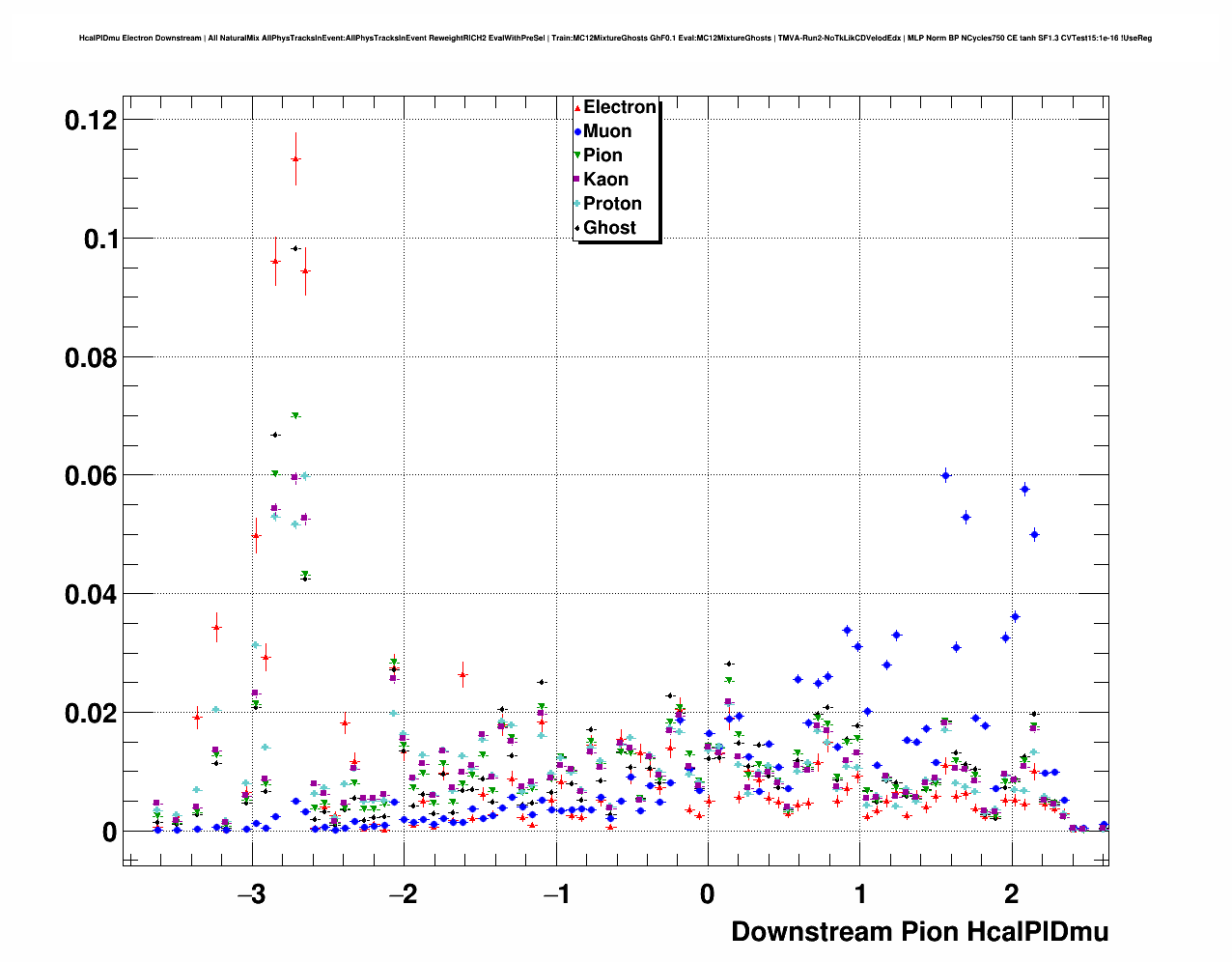Image resolution: width=1232 pixels, height=962 pixels.
Task: Click the x-axis label 1
Action: pyautogui.click(x=860, y=894)
